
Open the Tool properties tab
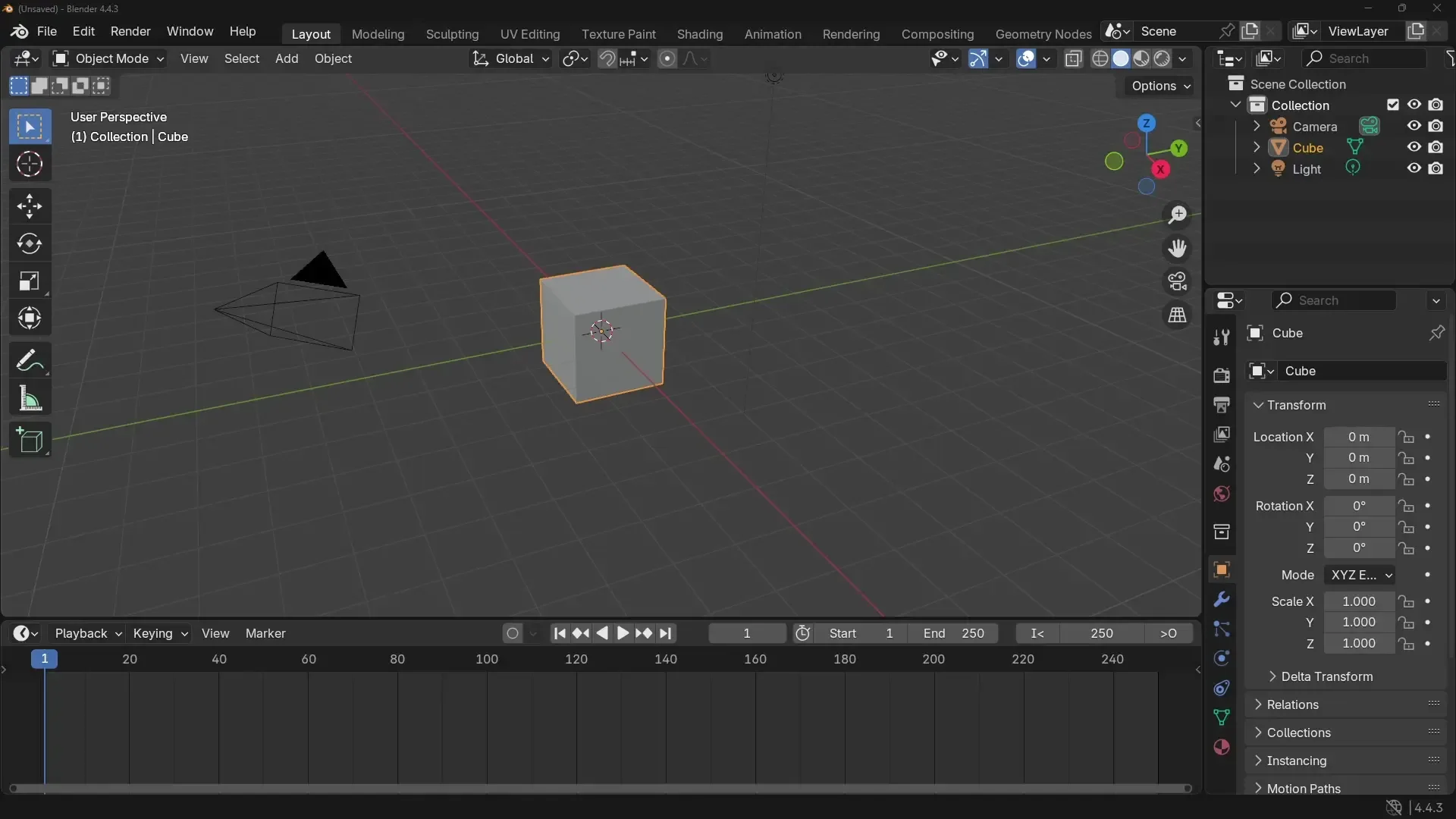pyautogui.click(x=1221, y=337)
